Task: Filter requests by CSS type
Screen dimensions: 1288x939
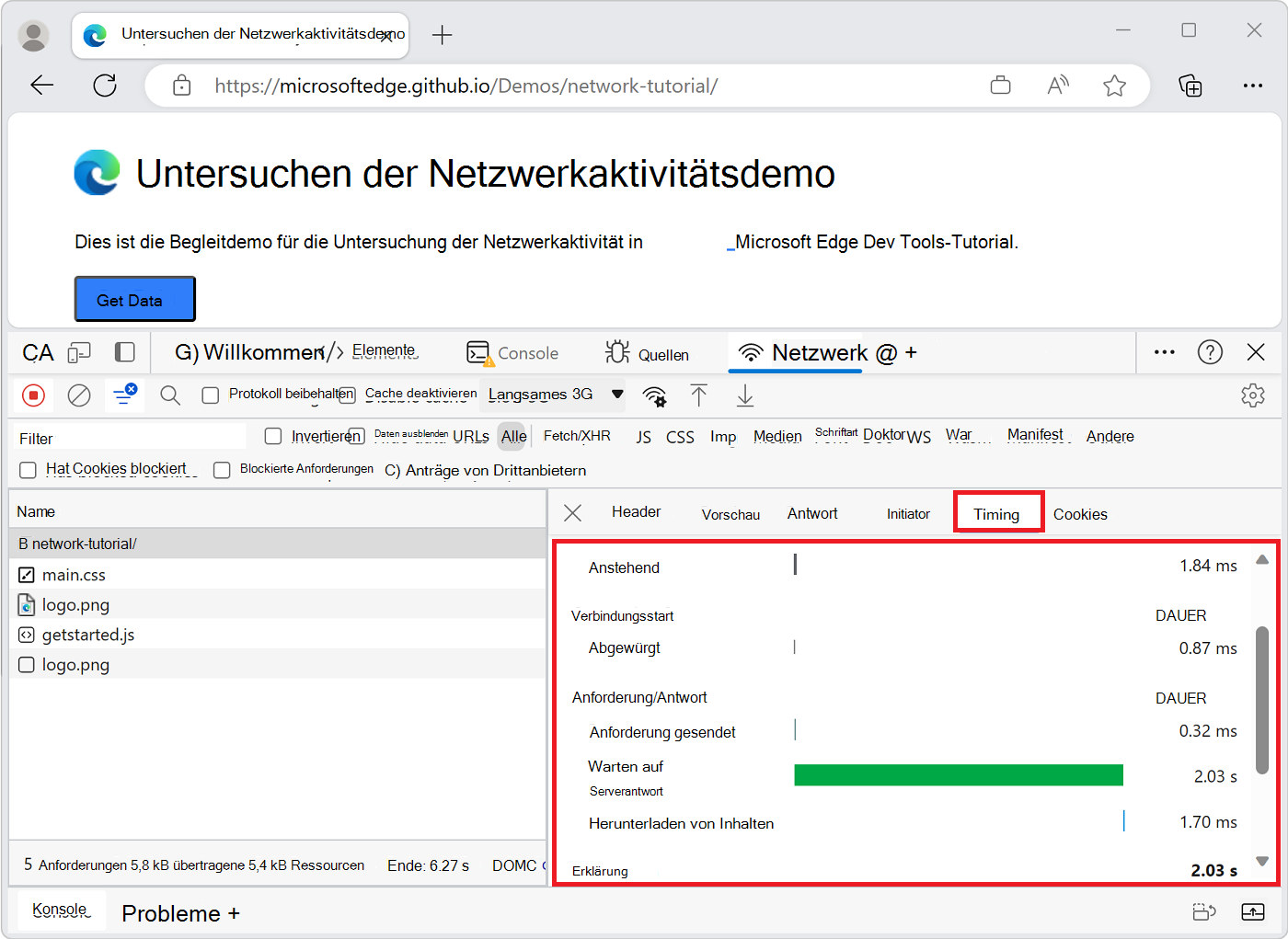Action: click(680, 437)
